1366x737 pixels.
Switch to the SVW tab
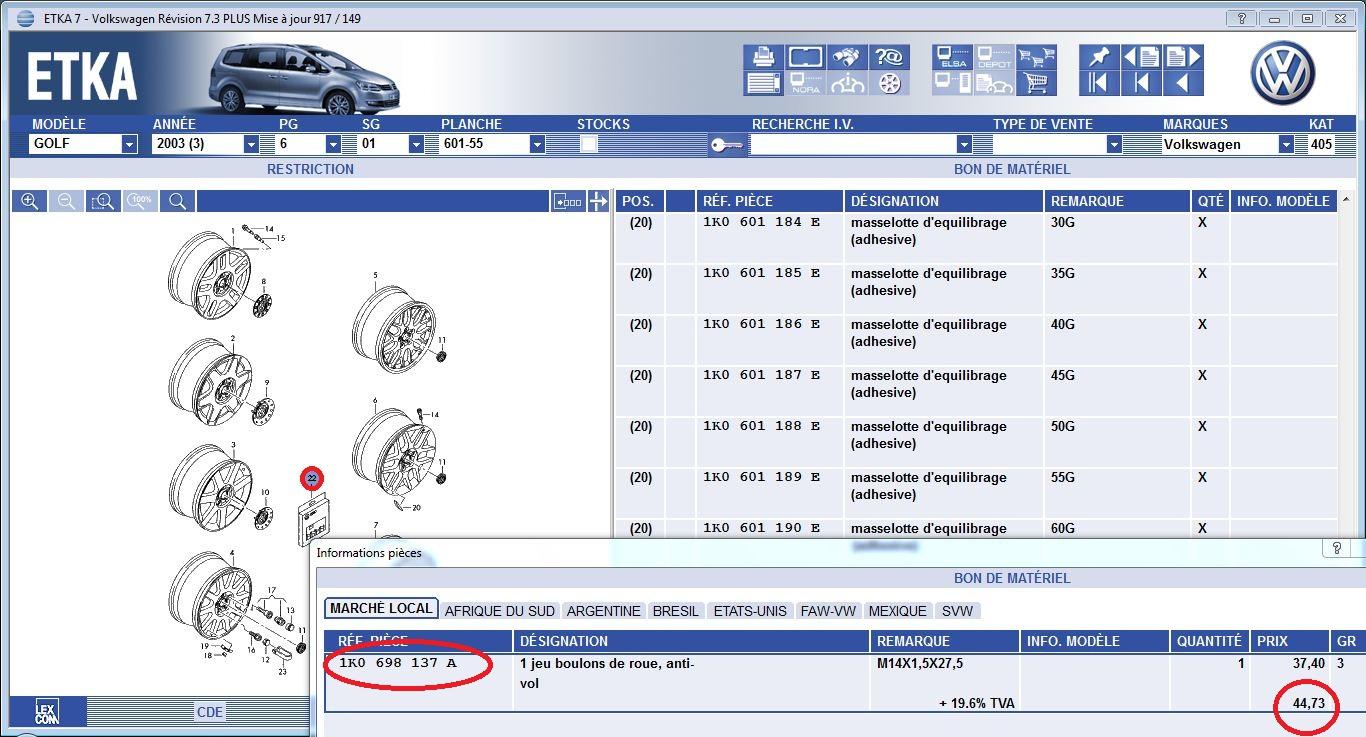[957, 611]
